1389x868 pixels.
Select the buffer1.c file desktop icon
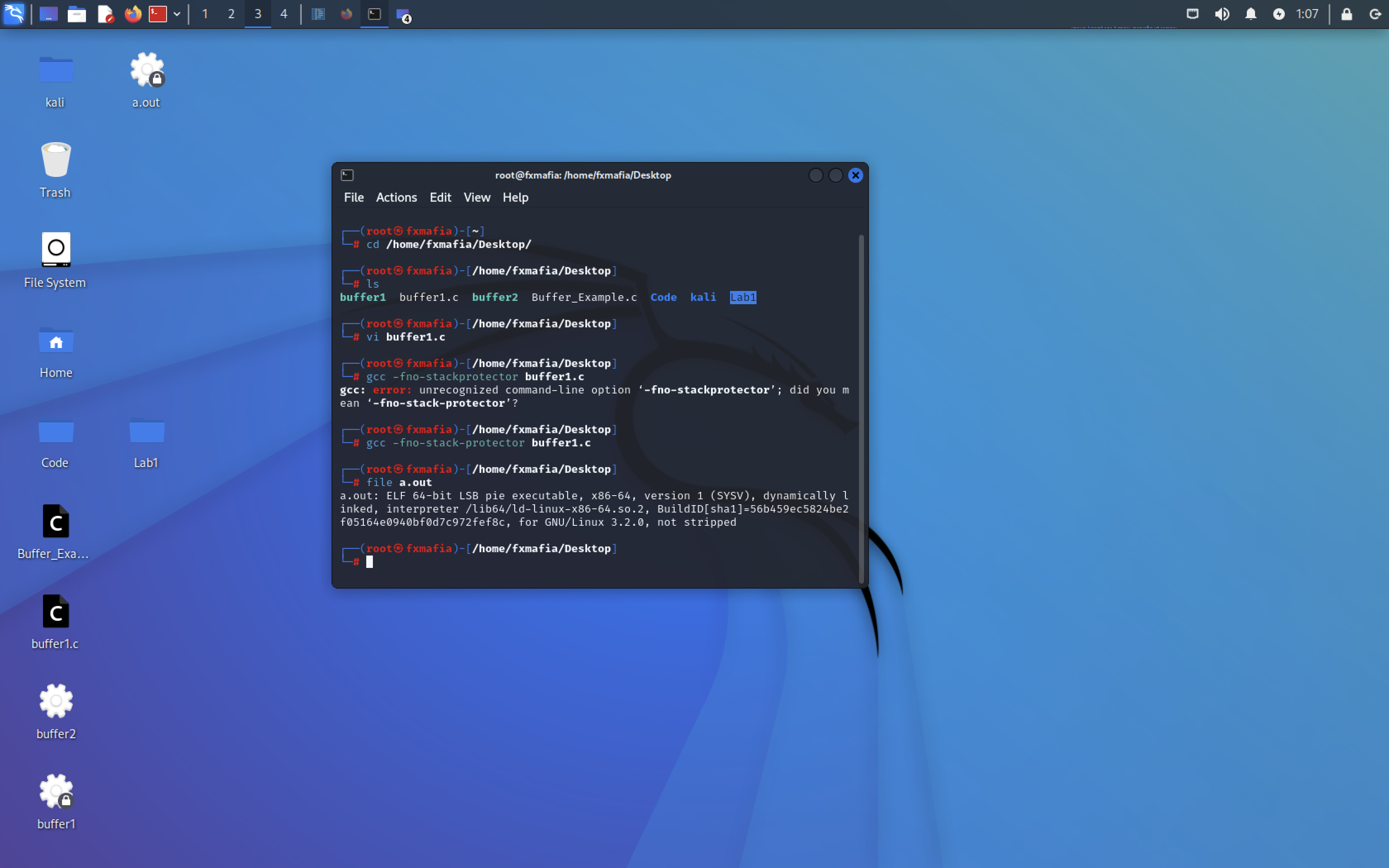click(55, 622)
